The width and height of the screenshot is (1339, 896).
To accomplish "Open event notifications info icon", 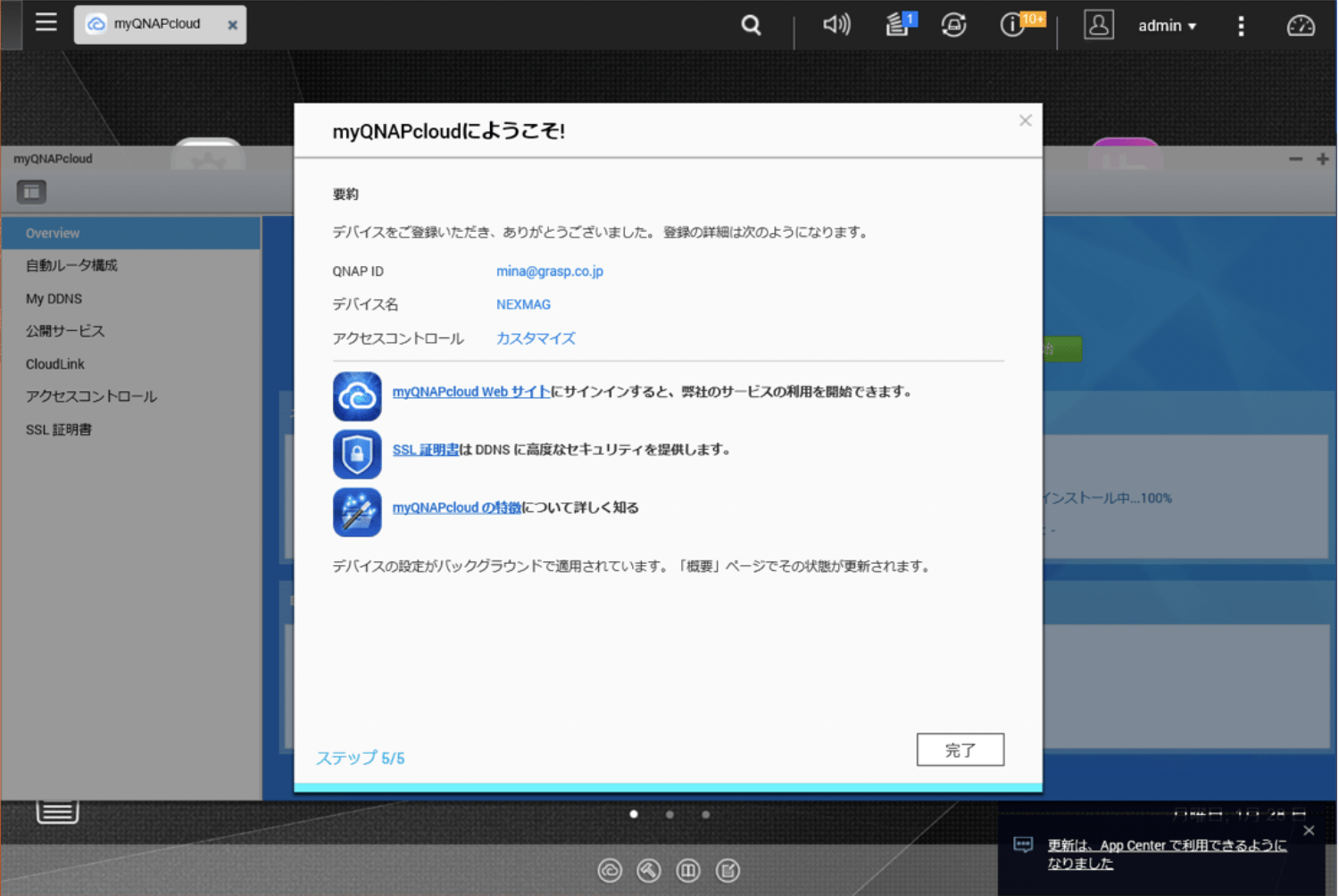I will pyautogui.click(x=1012, y=25).
